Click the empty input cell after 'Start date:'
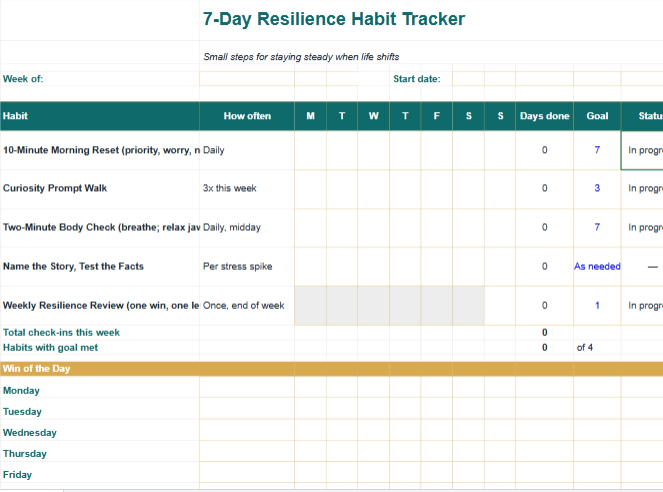The height and width of the screenshot is (492, 663). 468,79
